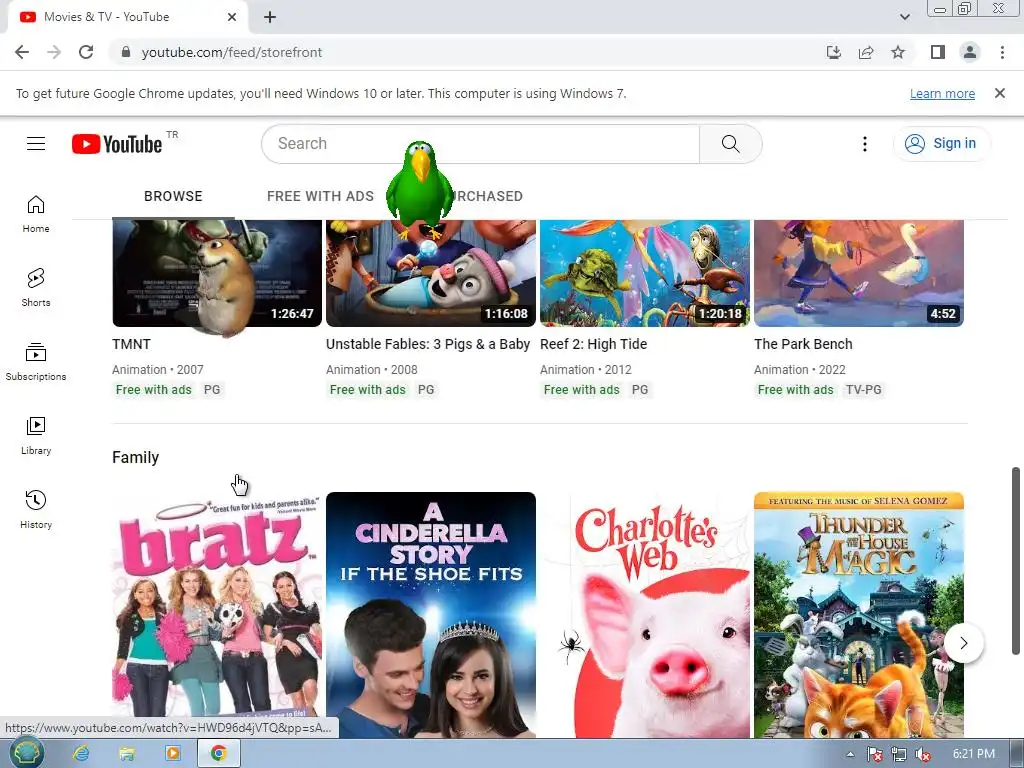The width and height of the screenshot is (1024, 768).
Task: Click the Chrome taskbar button
Action: (219, 754)
